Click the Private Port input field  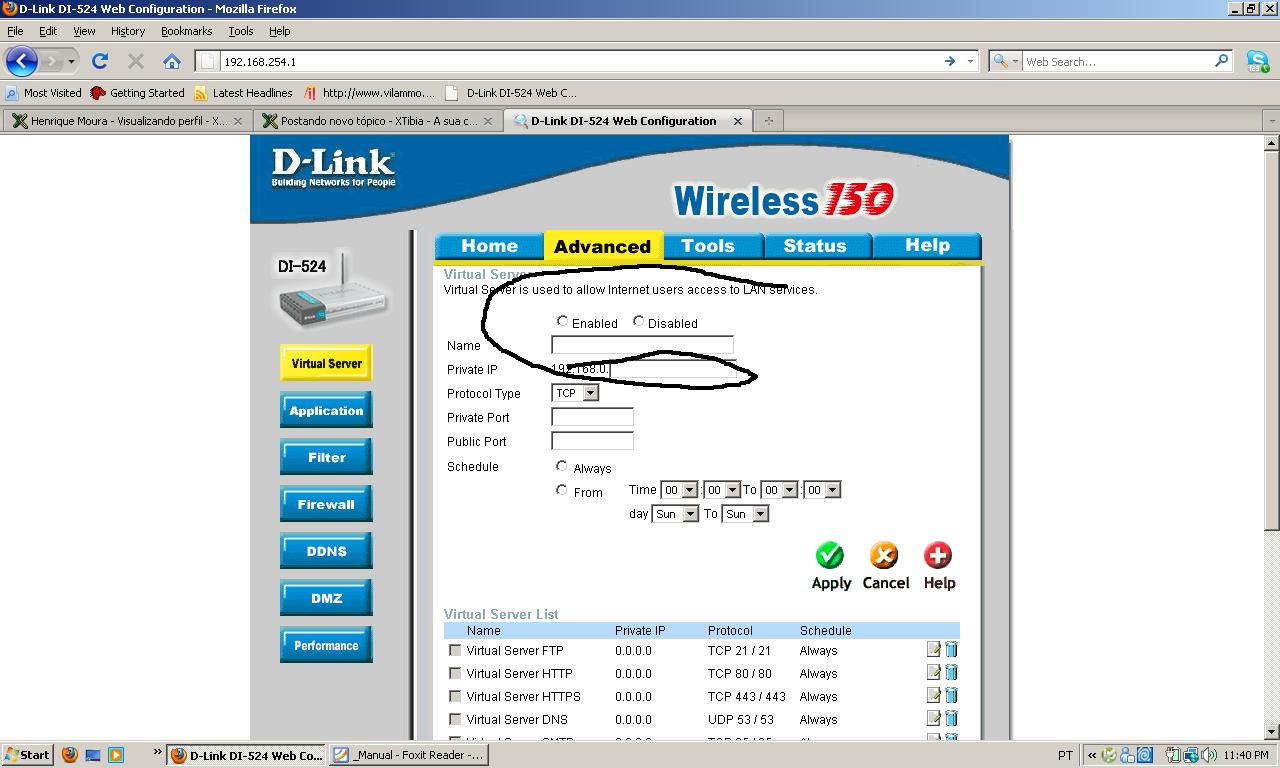[x=592, y=417]
